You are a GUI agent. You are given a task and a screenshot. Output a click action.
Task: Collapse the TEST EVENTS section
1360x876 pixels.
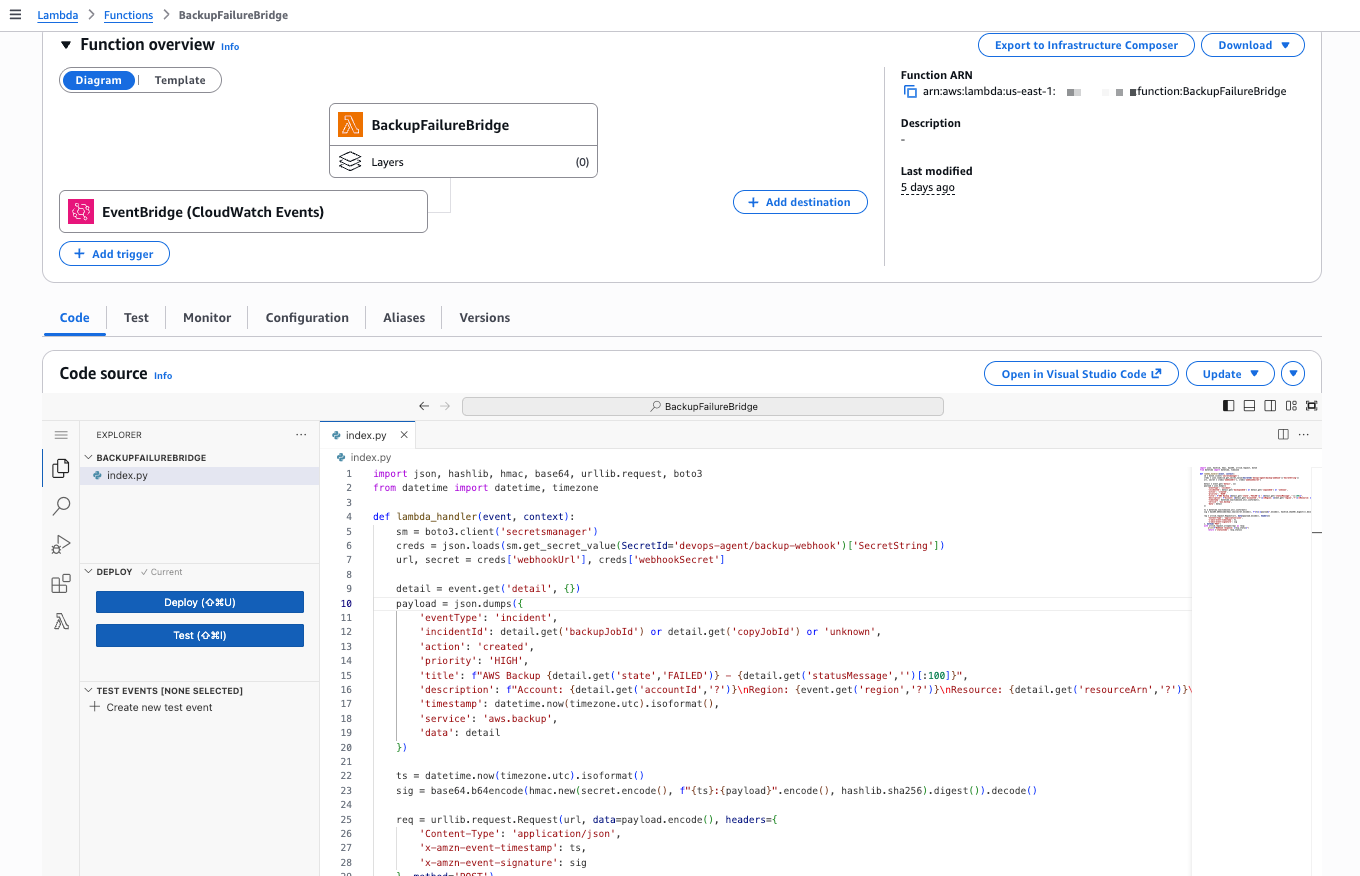pyautogui.click(x=89, y=691)
